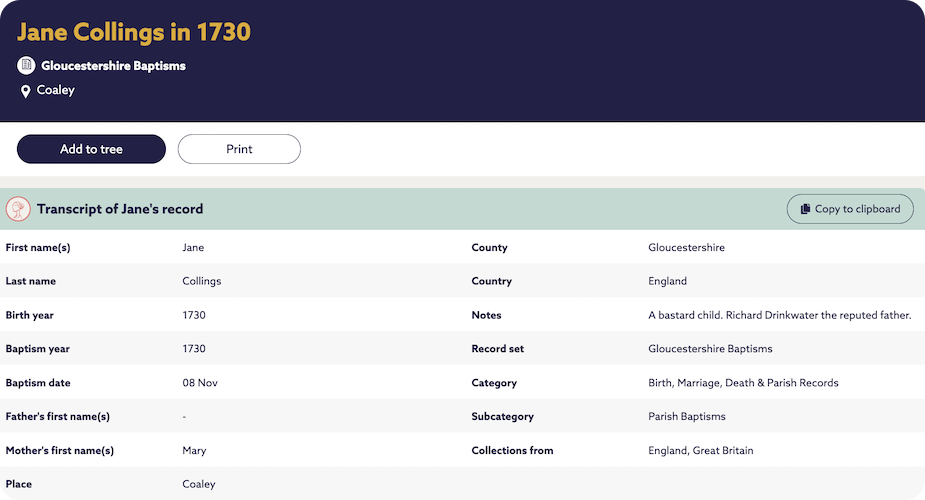Click the Coaley location text in header
Image resolution: width=925 pixels, height=500 pixels.
tap(56, 90)
